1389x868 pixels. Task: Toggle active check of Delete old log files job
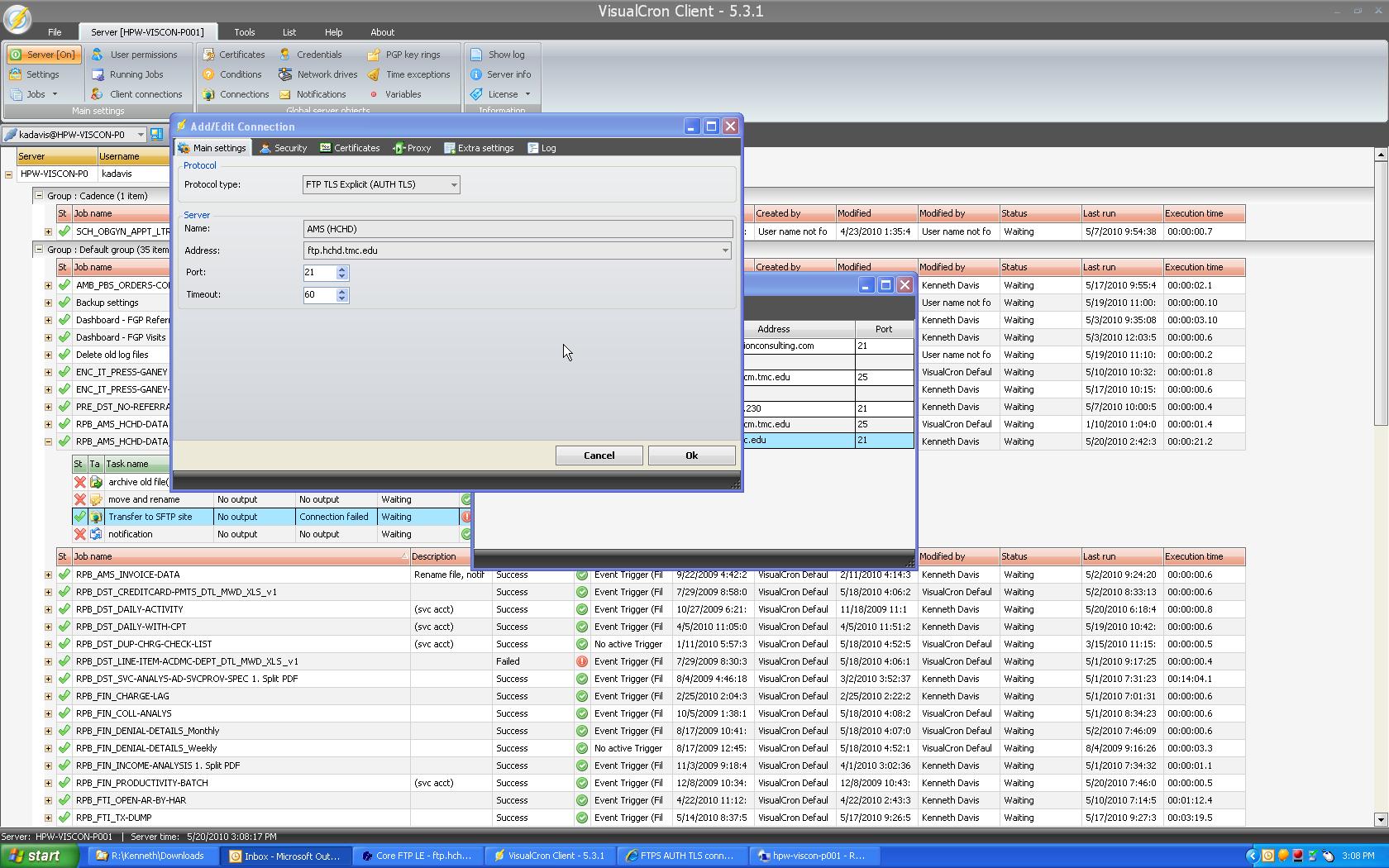[64, 355]
